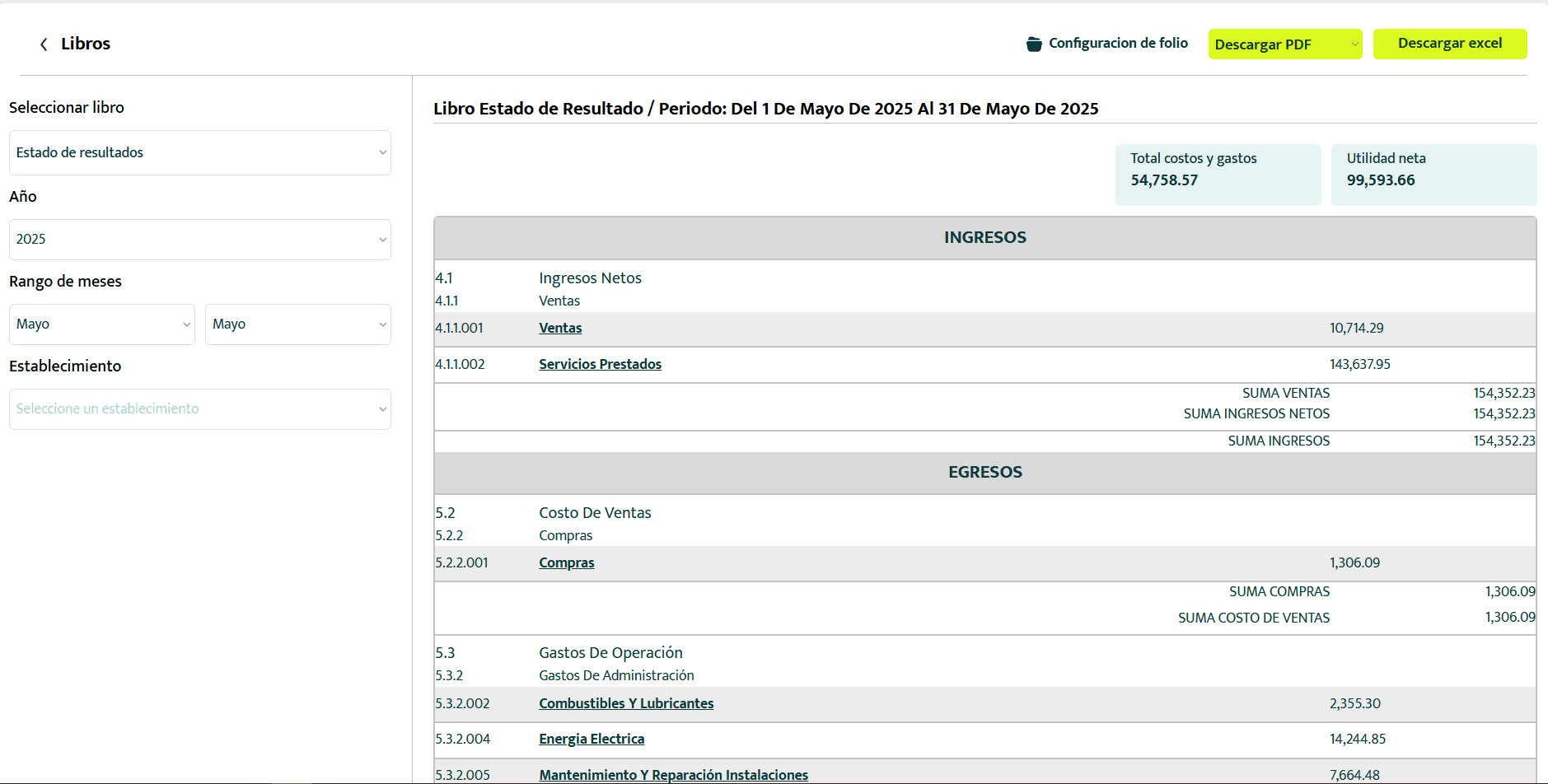Open the Servicios Prestados account link
The width and height of the screenshot is (1548, 784).
tap(600, 364)
